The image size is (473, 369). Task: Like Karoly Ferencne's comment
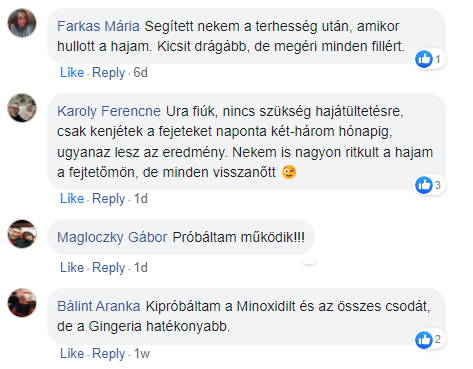coord(72,198)
